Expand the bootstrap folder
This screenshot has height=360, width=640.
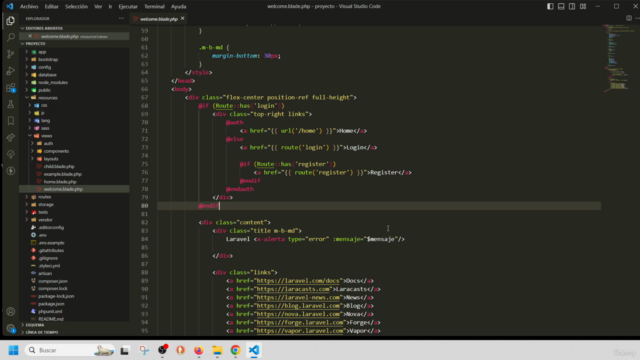(x=48, y=60)
